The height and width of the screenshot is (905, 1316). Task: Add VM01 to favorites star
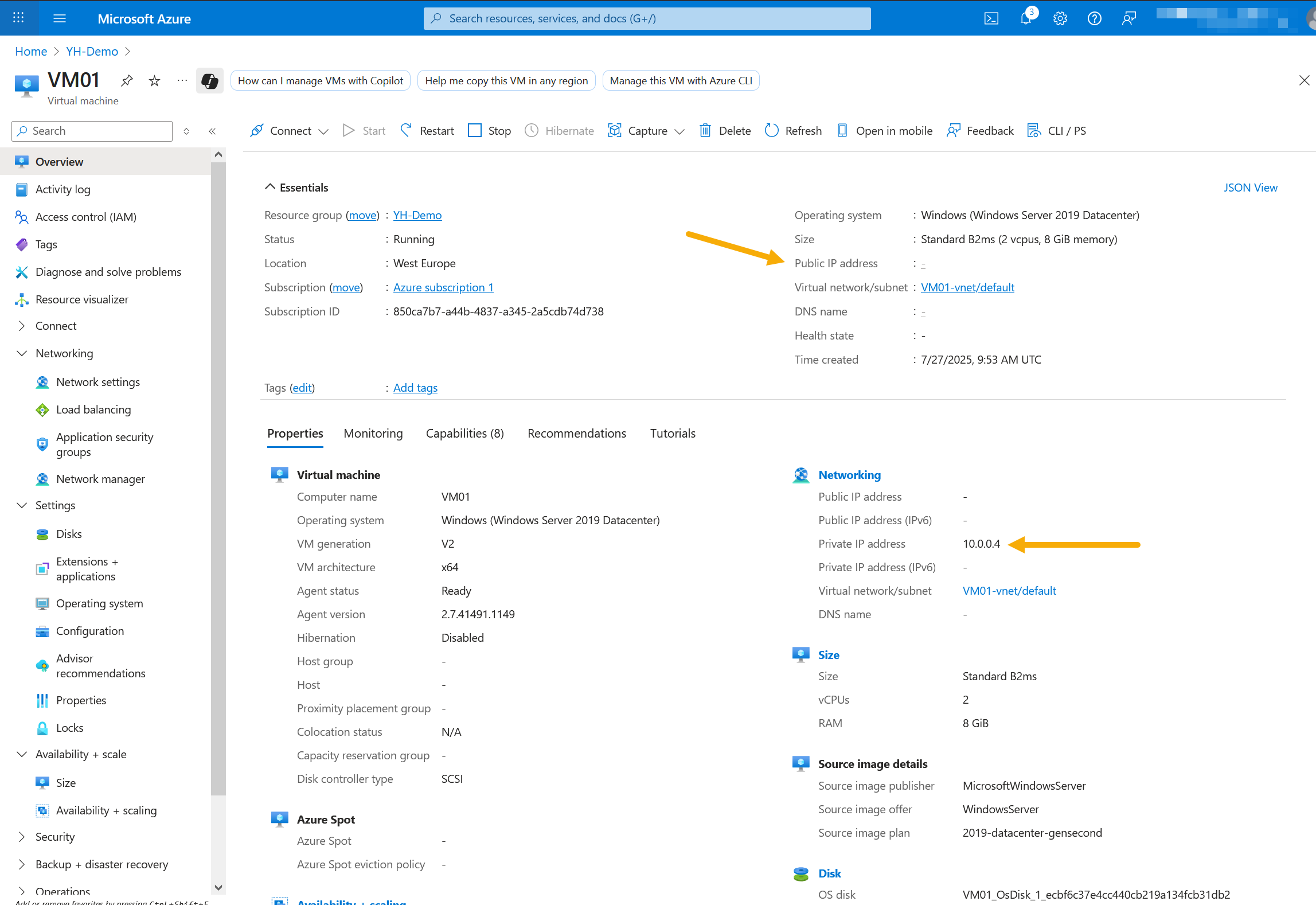pos(154,81)
